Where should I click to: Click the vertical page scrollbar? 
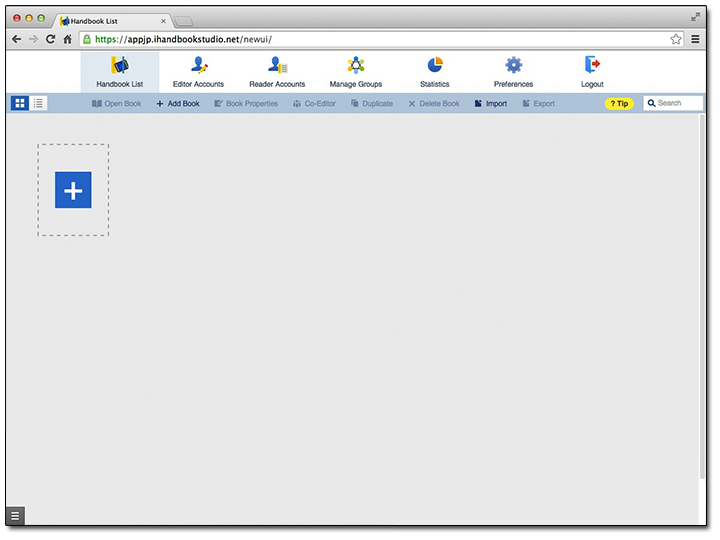coord(702,297)
